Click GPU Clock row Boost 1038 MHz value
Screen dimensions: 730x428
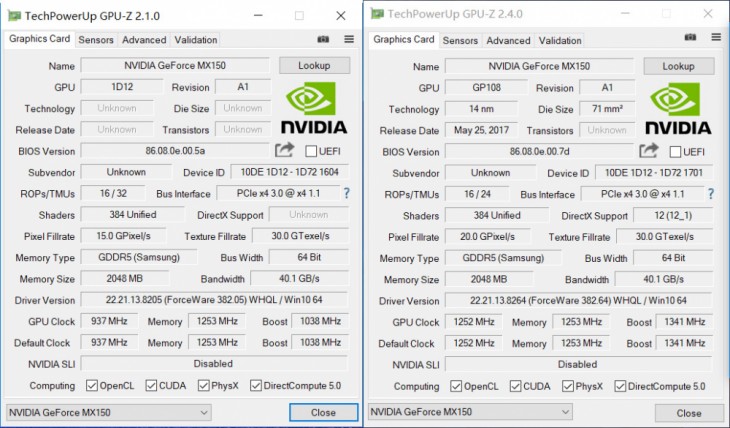(x=320, y=321)
